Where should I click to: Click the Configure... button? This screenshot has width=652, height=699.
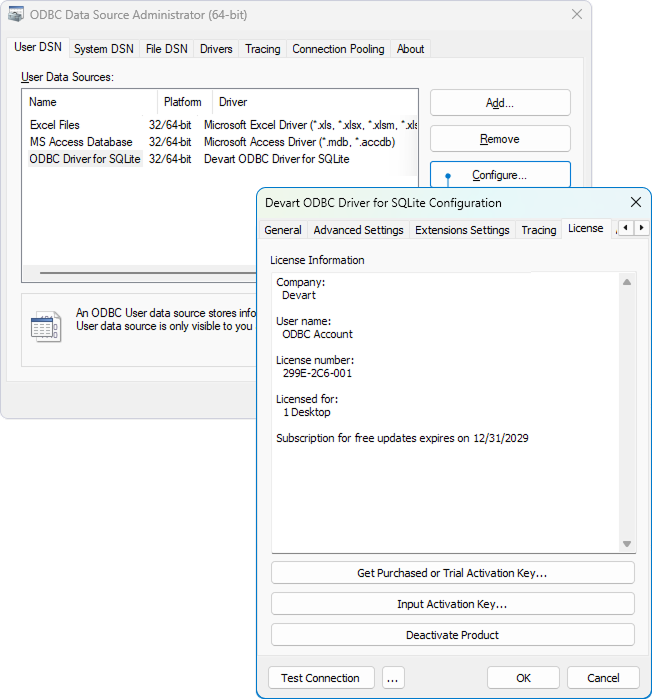click(500, 175)
